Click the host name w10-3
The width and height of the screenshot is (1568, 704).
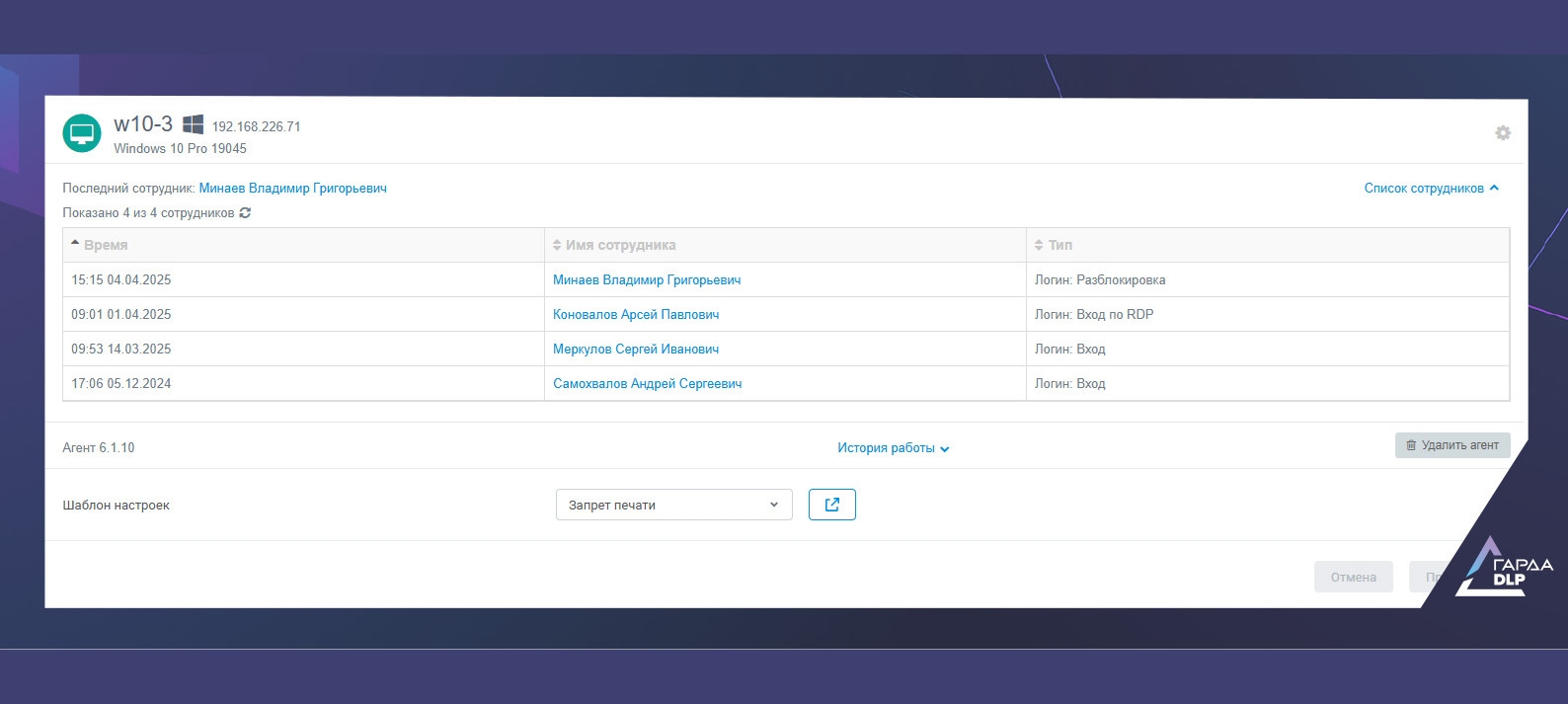click(x=143, y=123)
